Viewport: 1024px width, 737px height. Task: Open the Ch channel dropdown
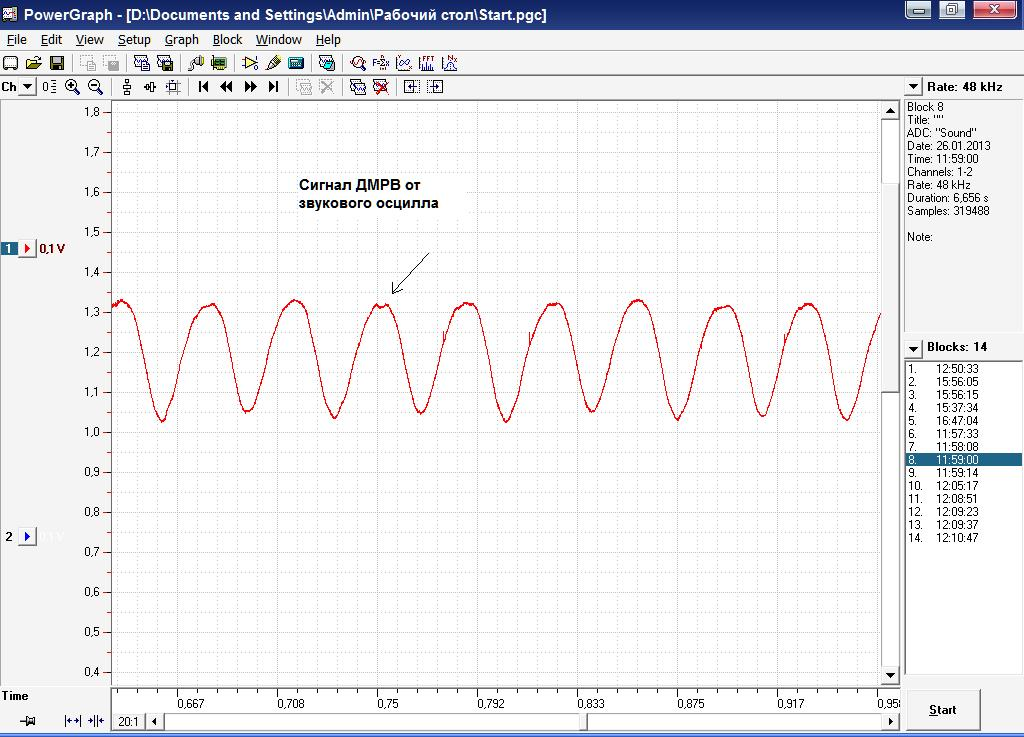click(27, 87)
